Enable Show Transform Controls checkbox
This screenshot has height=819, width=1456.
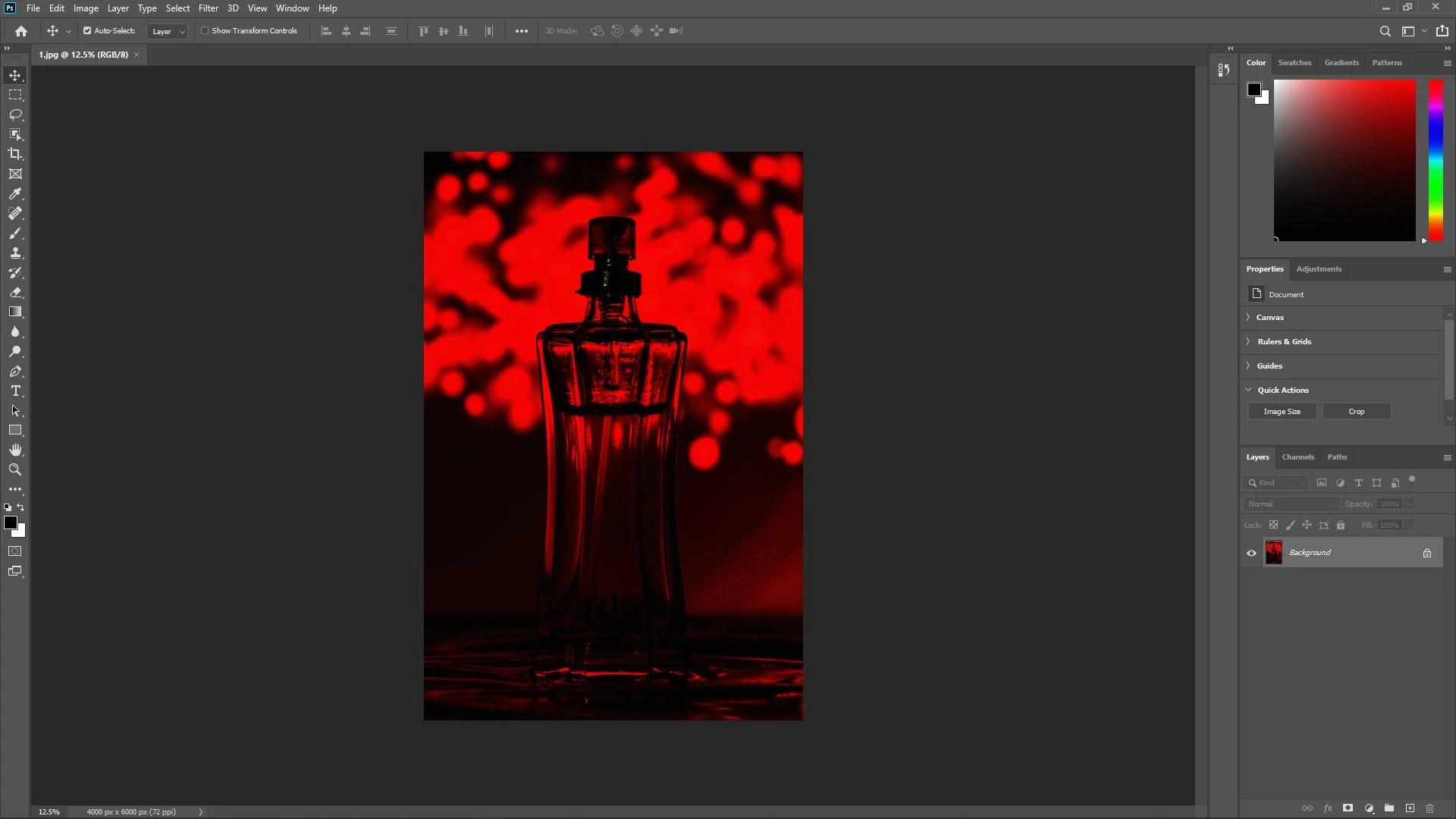click(x=205, y=31)
